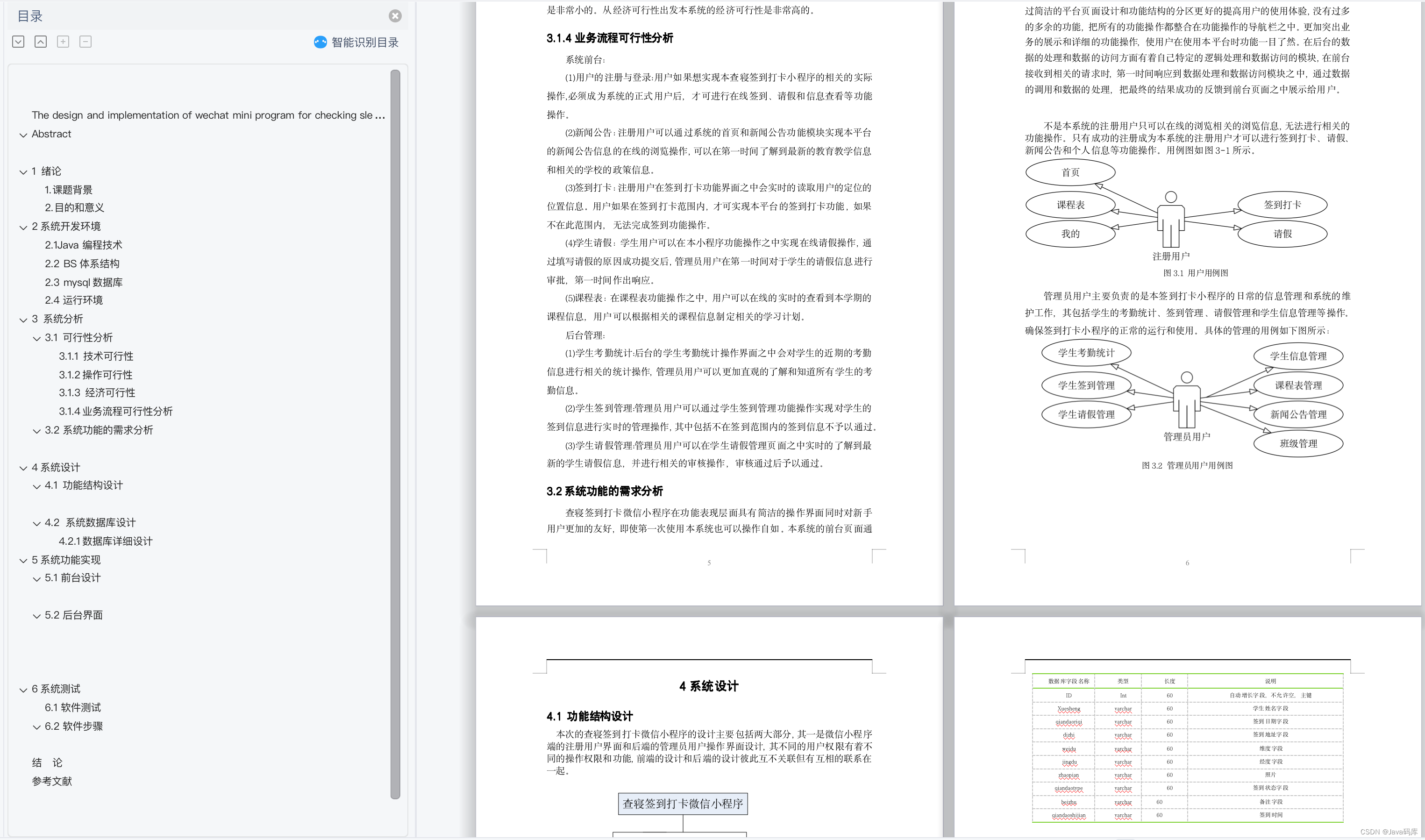Click the 查寝签到打卡微信小程序 diagram box
The image size is (1425, 840).
tap(683, 804)
